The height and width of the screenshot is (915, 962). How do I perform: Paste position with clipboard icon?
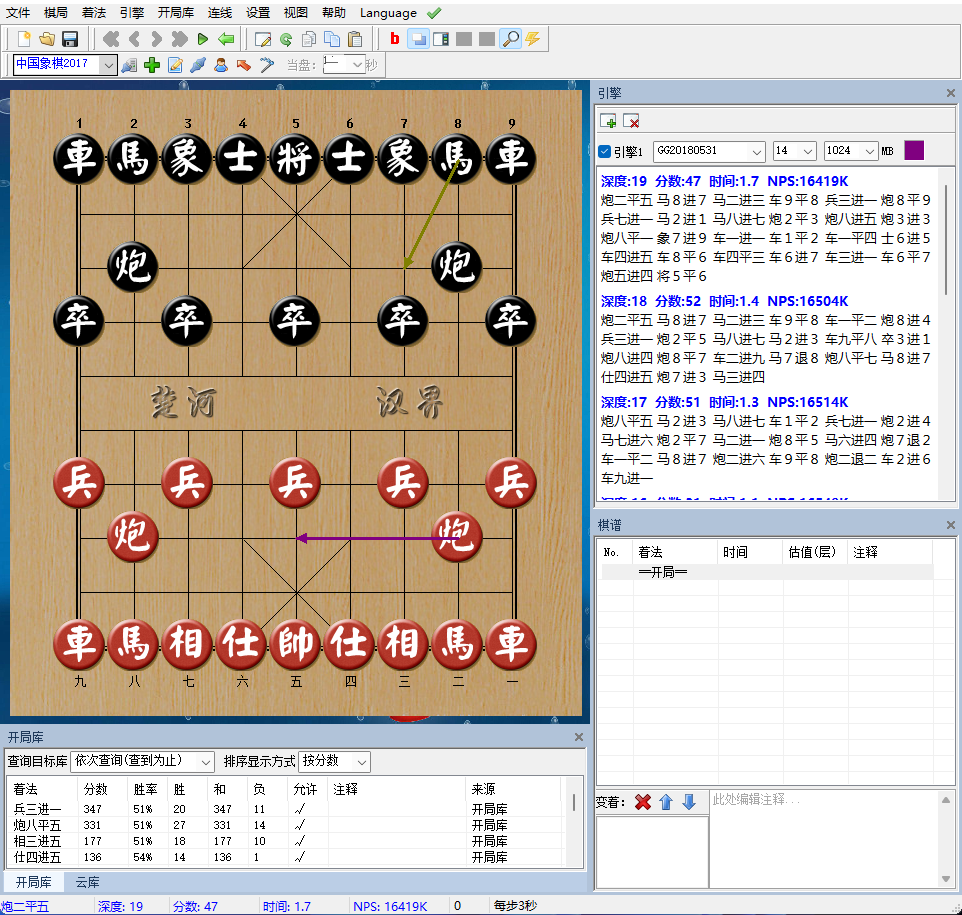355,39
